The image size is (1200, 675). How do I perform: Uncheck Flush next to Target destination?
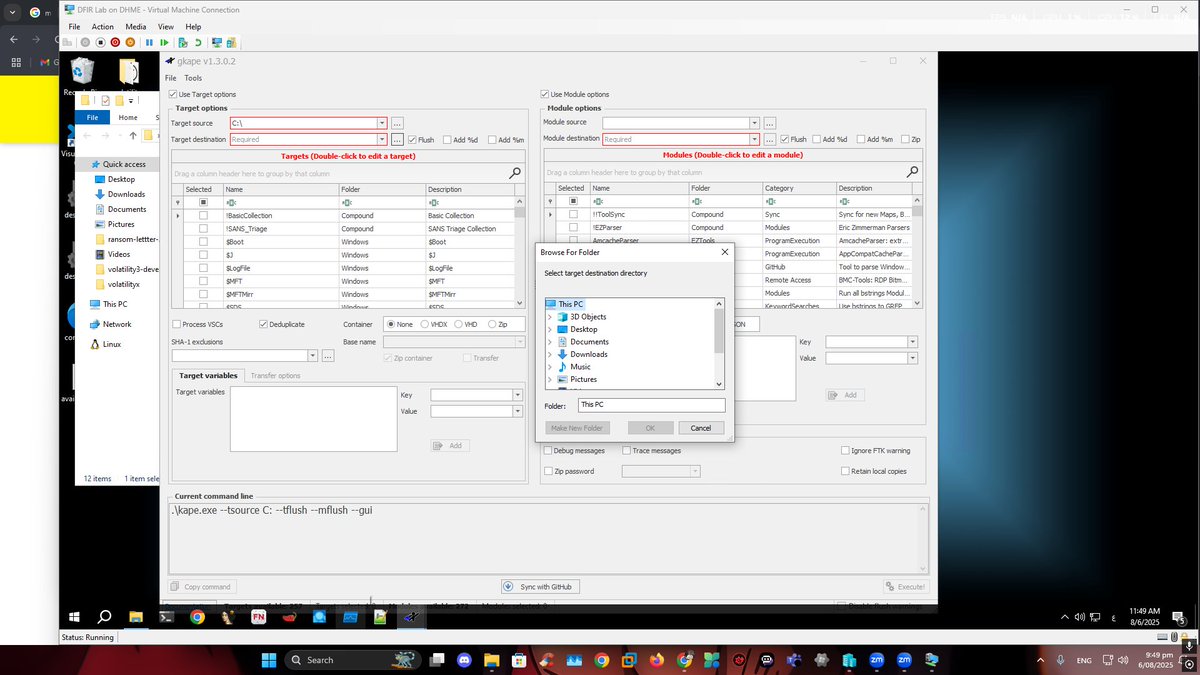(412, 139)
